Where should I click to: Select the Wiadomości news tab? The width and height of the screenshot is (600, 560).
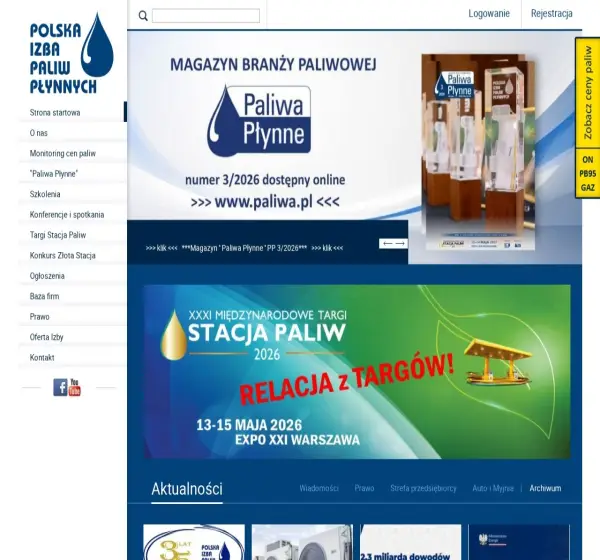click(319, 488)
